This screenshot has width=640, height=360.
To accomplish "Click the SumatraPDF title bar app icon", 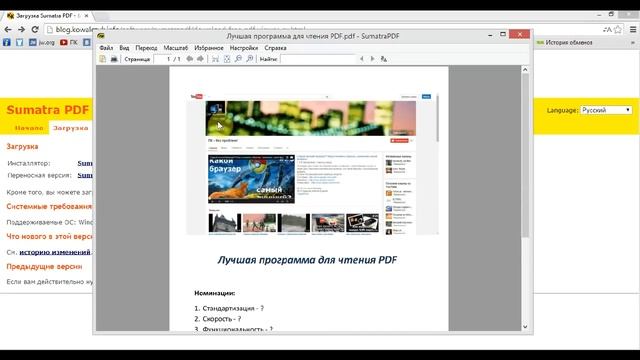I will pos(101,36).
